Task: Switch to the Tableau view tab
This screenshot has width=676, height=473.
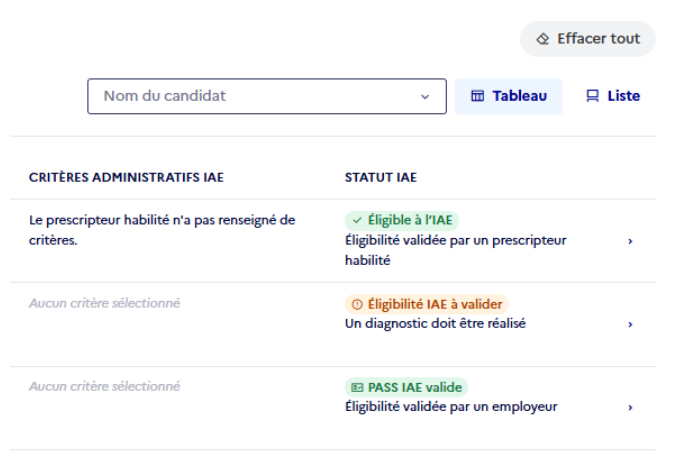Action: [509, 96]
